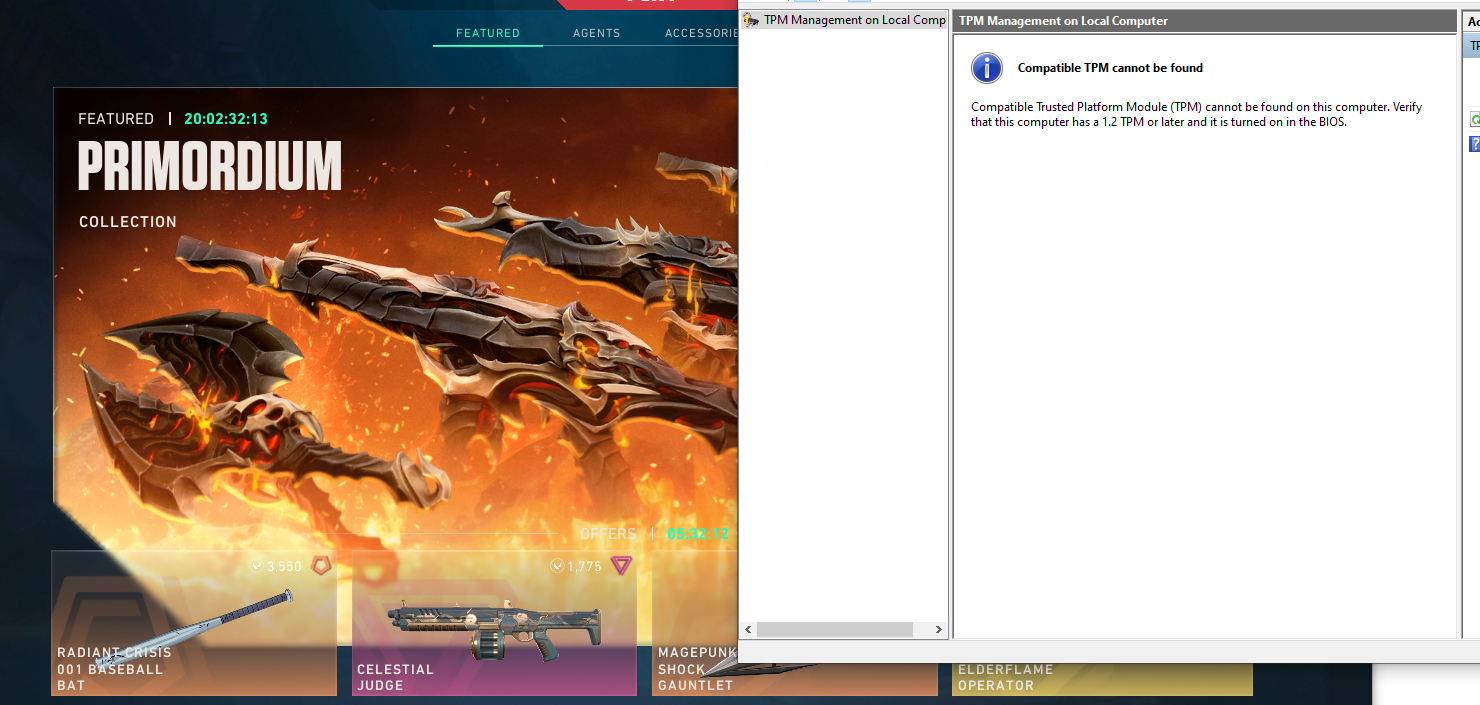Image resolution: width=1480 pixels, height=705 pixels.
Task: Click the OFFERS label above the cards
Action: pos(608,534)
